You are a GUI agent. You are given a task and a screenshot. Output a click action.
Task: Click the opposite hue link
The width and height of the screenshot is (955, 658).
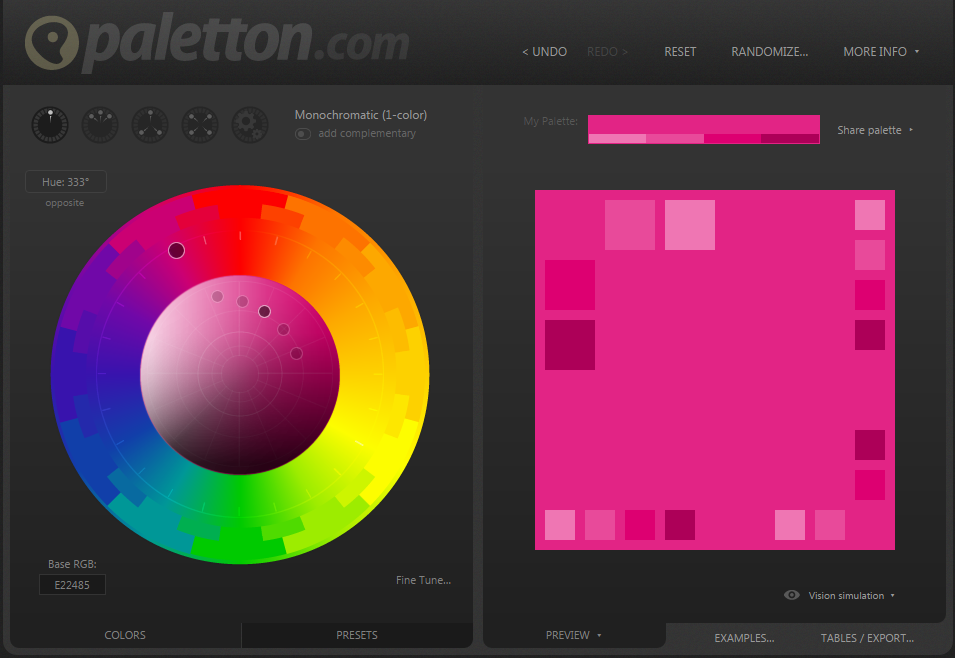[65, 203]
